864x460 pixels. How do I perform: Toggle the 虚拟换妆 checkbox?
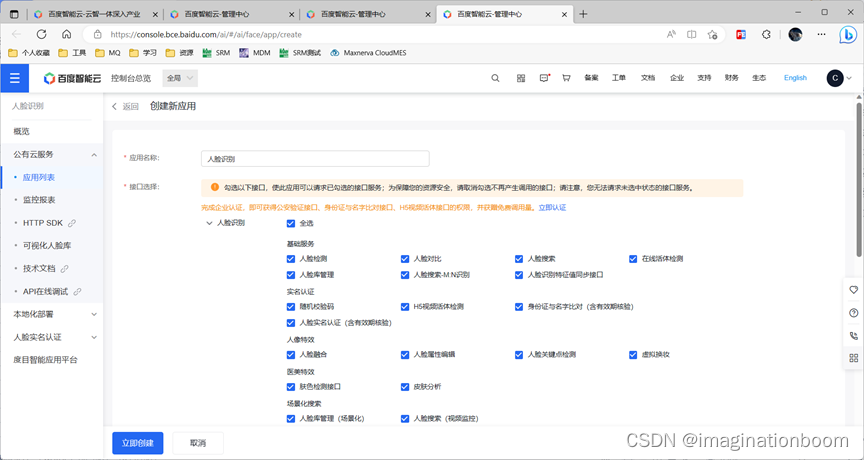pos(633,355)
